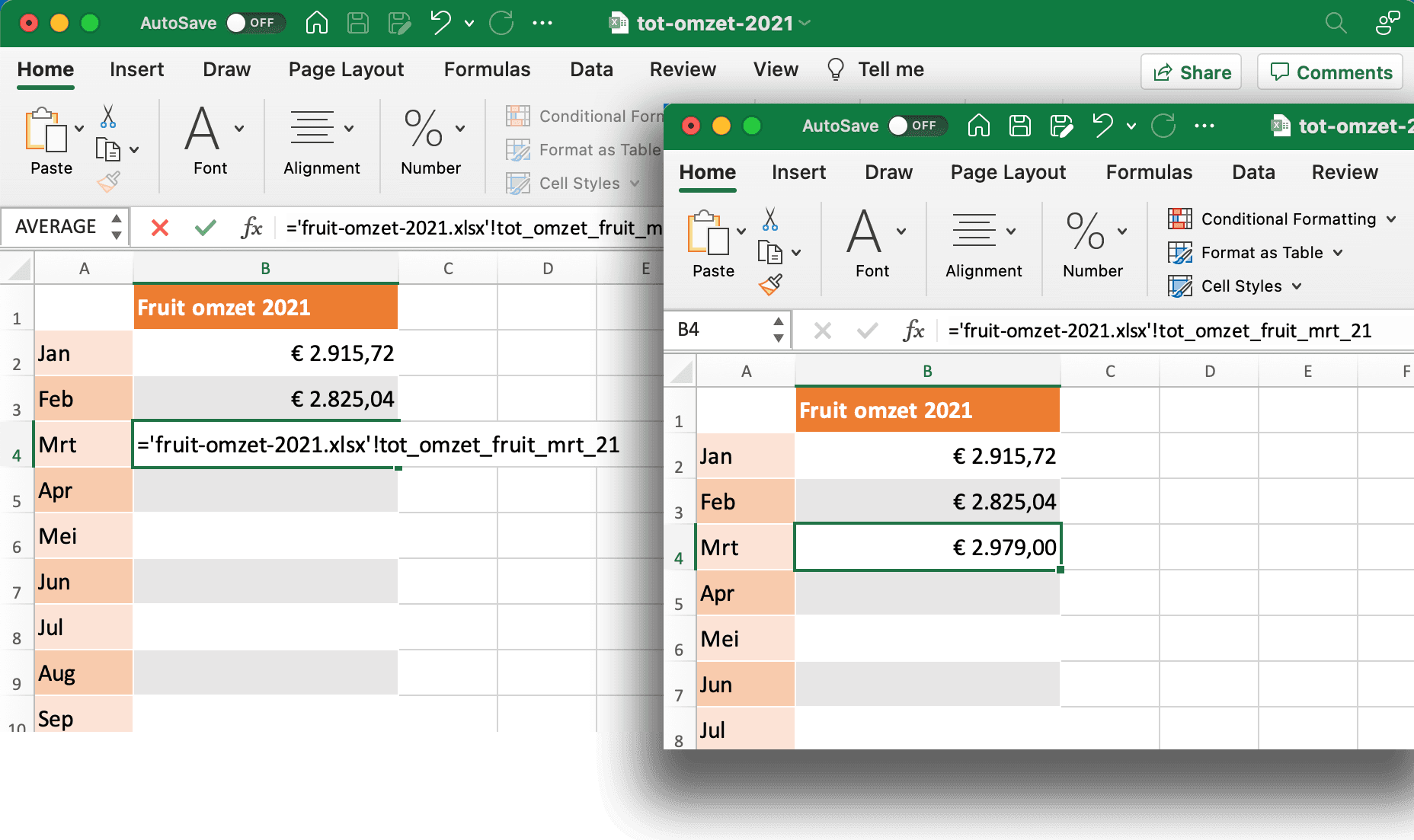Click the Share button

(x=1192, y=72)
